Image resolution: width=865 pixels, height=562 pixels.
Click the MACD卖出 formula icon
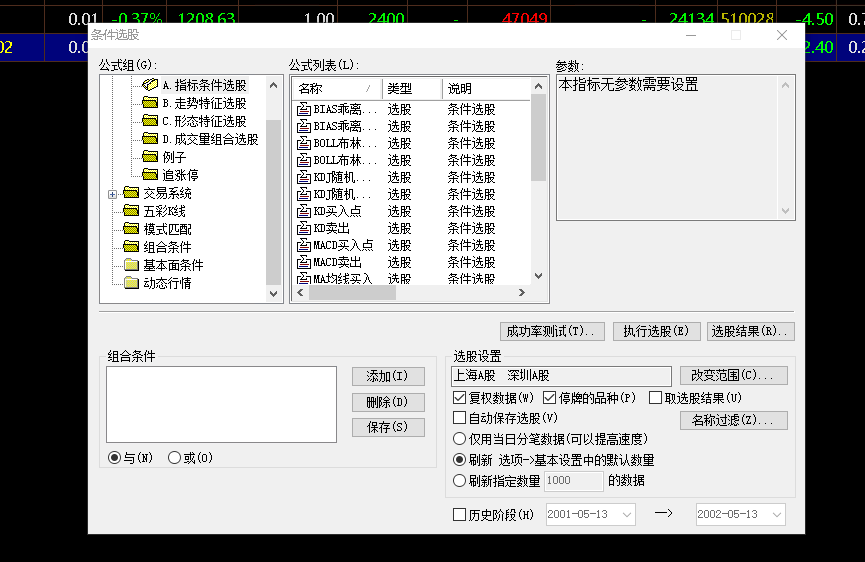pyautogui.click(x=304, y=263)
